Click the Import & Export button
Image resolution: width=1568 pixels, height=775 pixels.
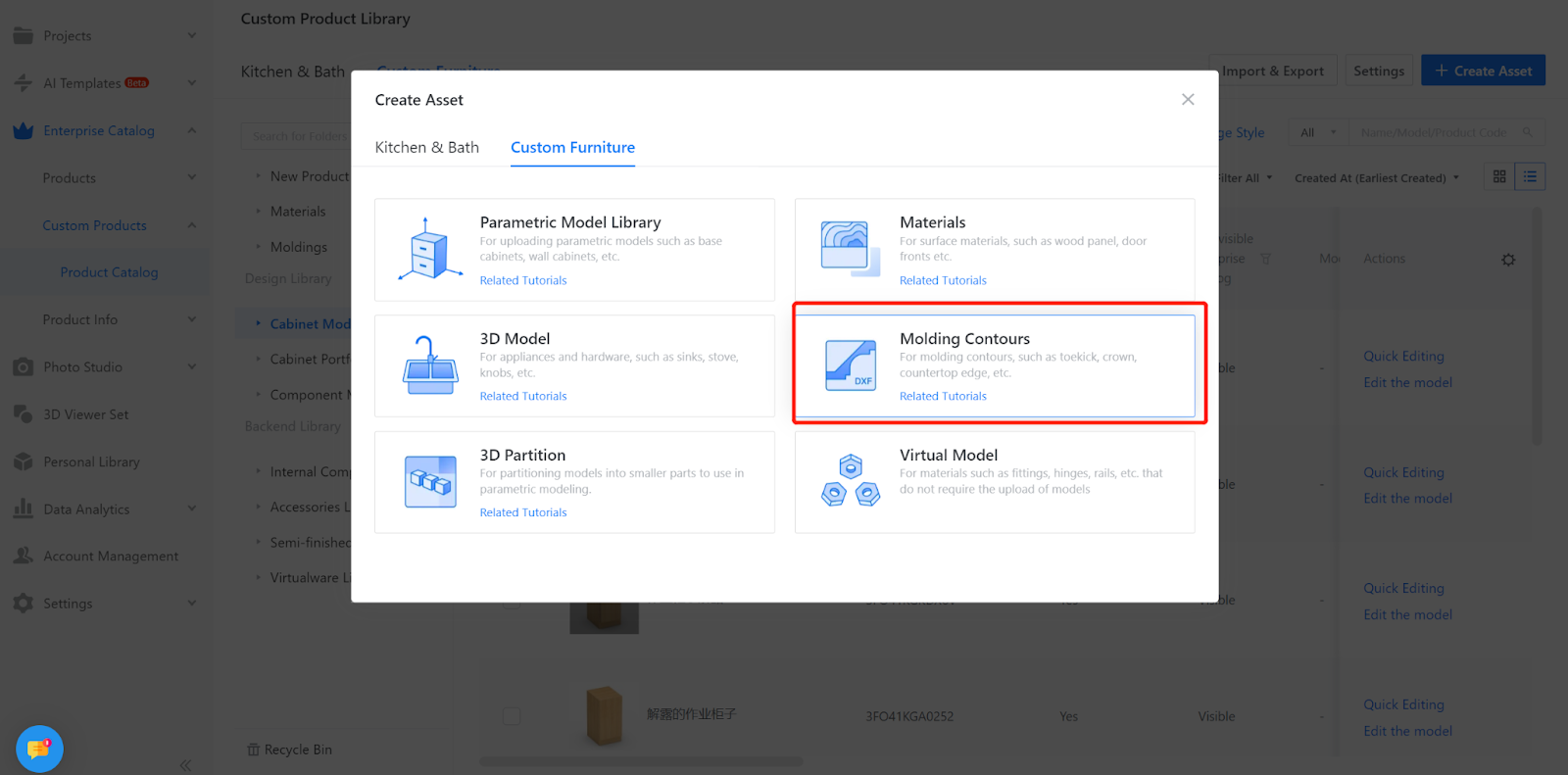click(x=1272, y=71)
